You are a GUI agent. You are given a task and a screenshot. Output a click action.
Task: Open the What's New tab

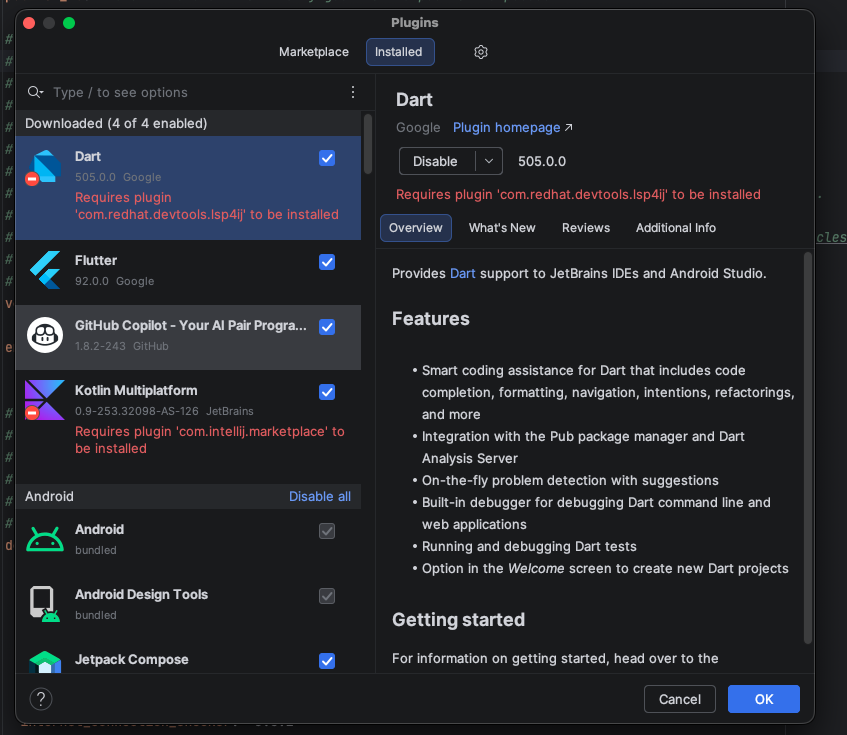coord(502,228)
